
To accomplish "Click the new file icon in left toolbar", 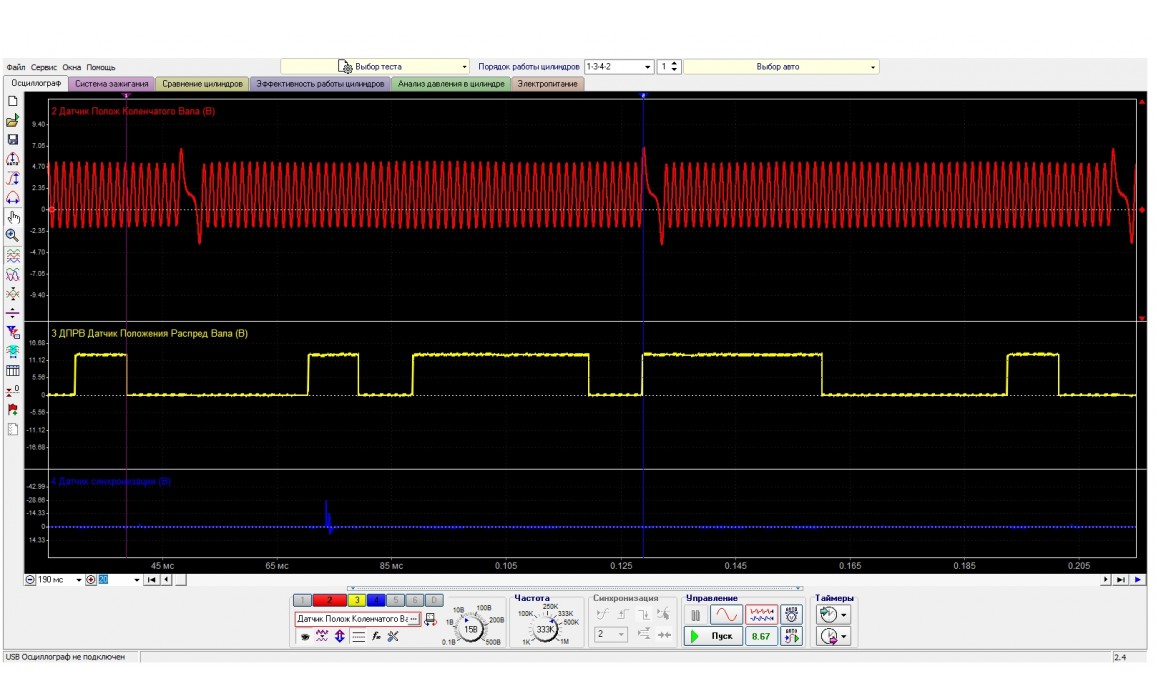I will 13,102.
